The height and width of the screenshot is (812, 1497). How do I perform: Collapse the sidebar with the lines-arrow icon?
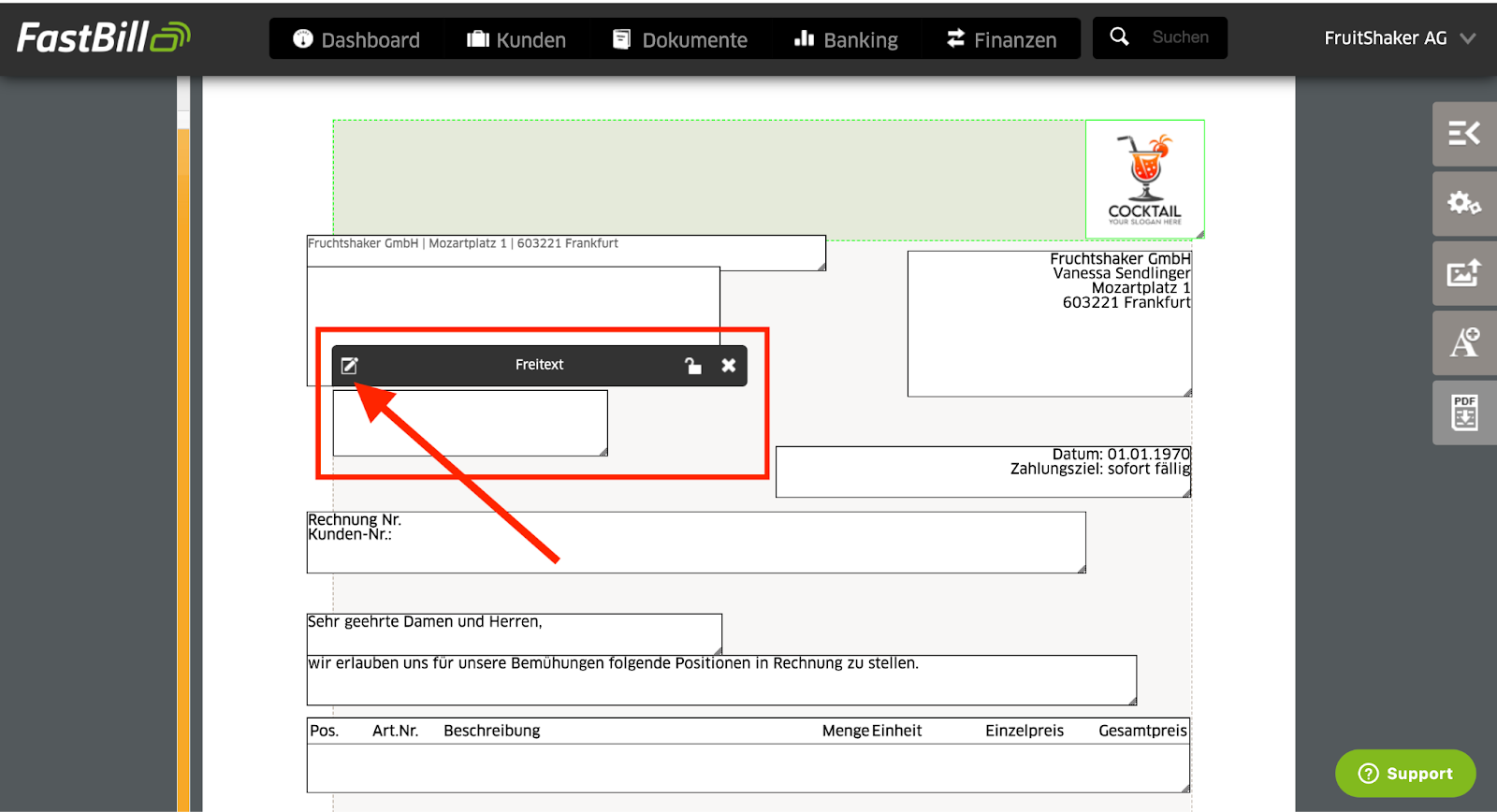(1464, 134)
